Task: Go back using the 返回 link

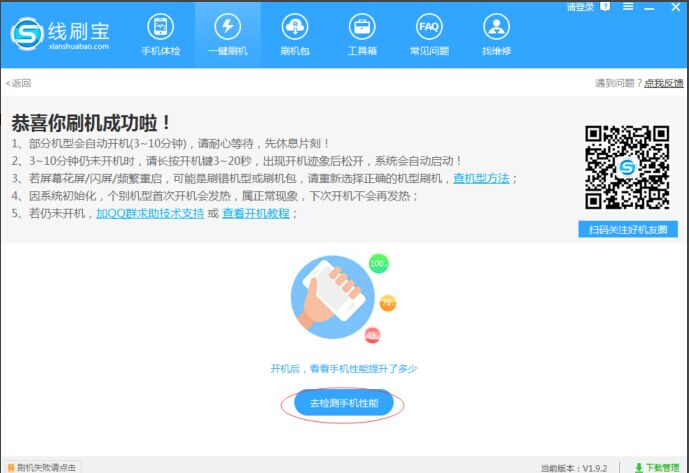Action: (19, 83)
